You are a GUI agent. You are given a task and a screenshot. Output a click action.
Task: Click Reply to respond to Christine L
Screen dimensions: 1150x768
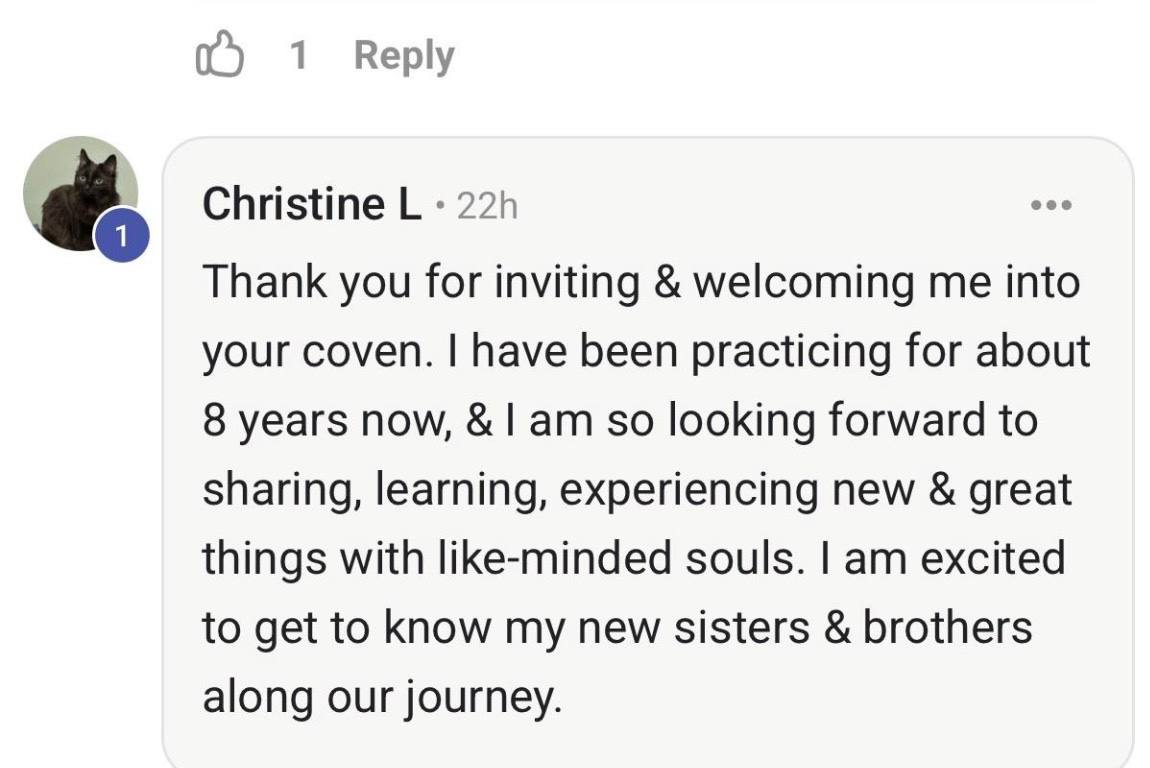pos(405,55)
